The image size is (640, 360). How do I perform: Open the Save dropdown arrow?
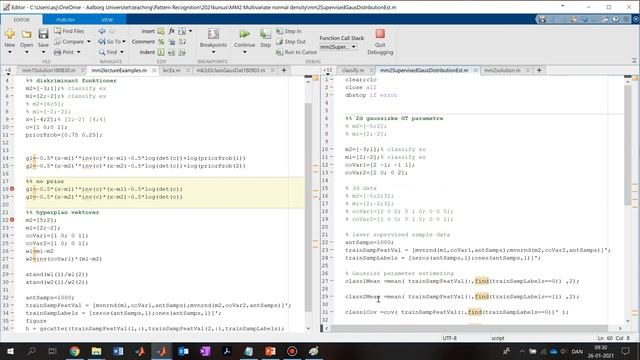[43, 52]
